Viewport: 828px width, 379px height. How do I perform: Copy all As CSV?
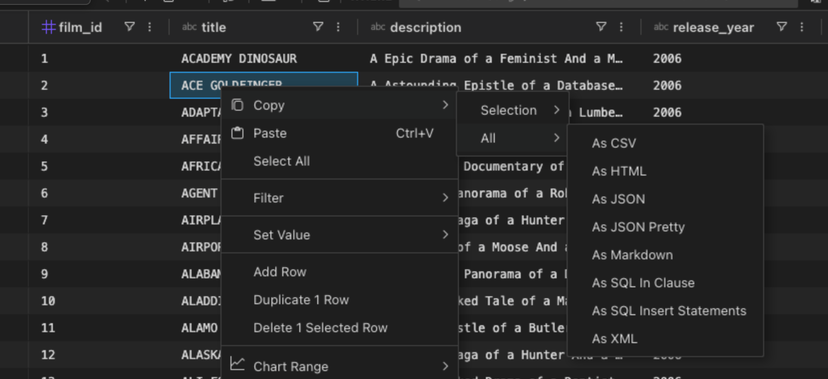click(665, 144)
